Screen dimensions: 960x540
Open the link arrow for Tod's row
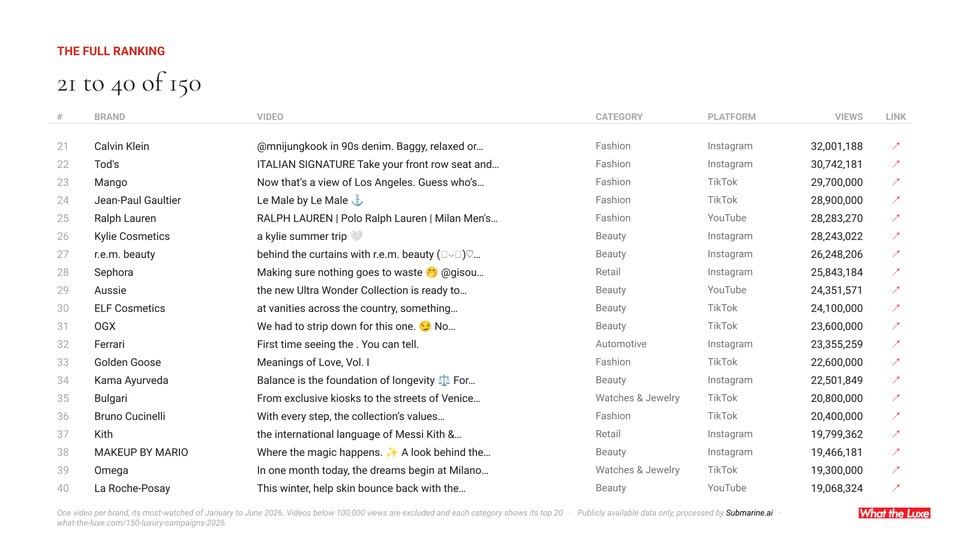[x=896, y=163]
